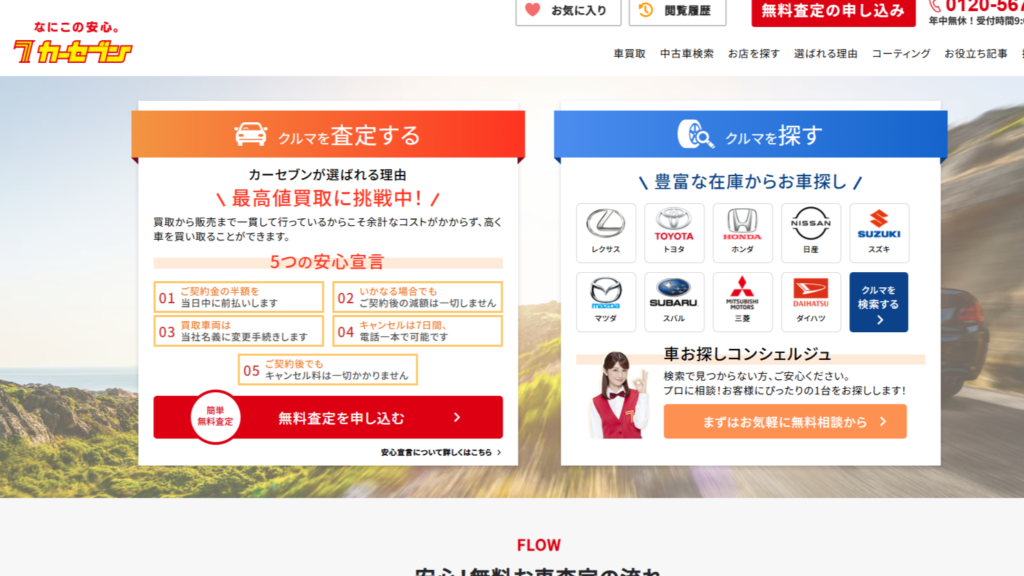Click まずはお気軽に無料相談から orange button
This screenshot has width=1024, height=576.
(x=785, y=421)
